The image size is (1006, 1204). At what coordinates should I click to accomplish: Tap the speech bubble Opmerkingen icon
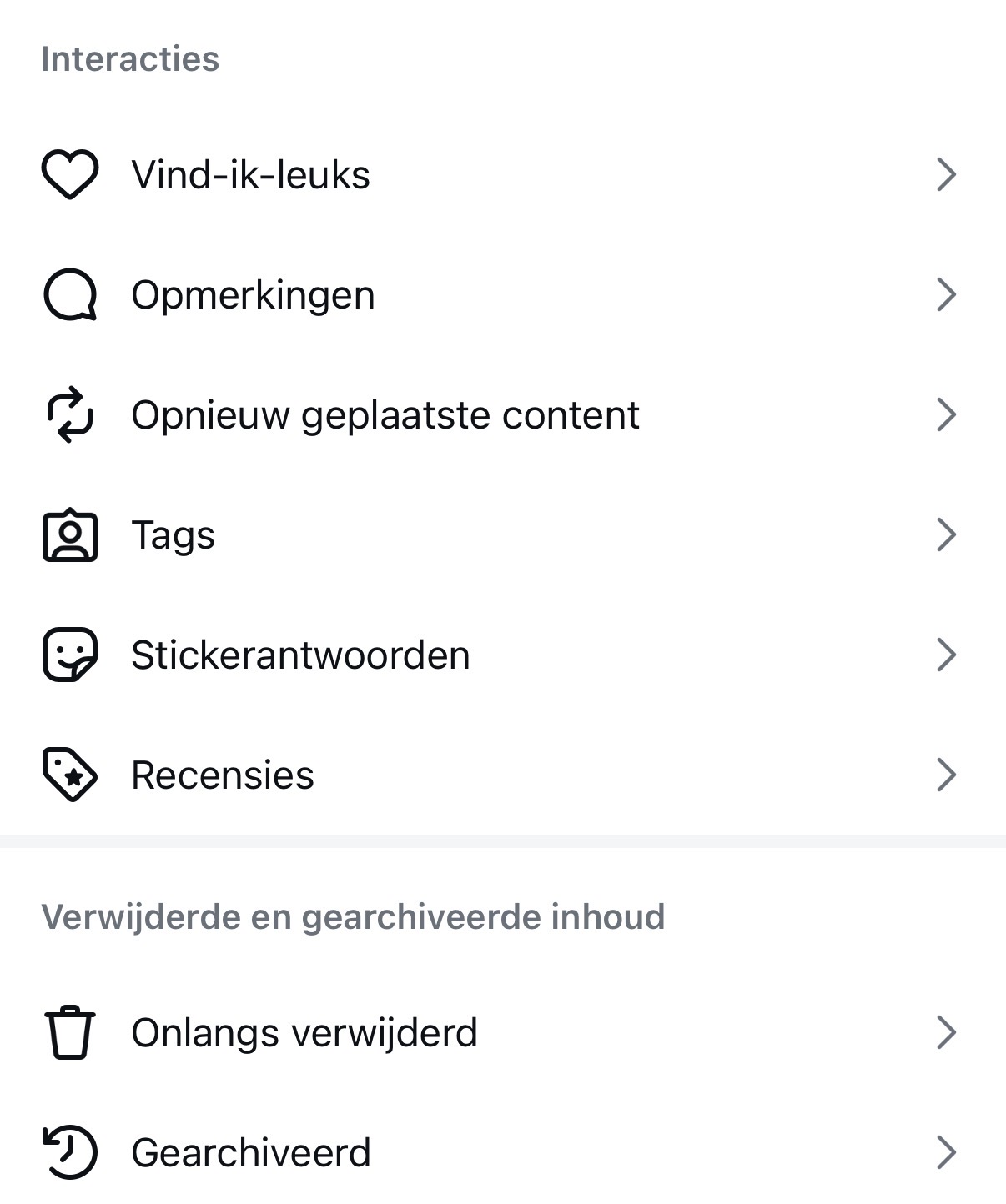(x=70, y=295)
